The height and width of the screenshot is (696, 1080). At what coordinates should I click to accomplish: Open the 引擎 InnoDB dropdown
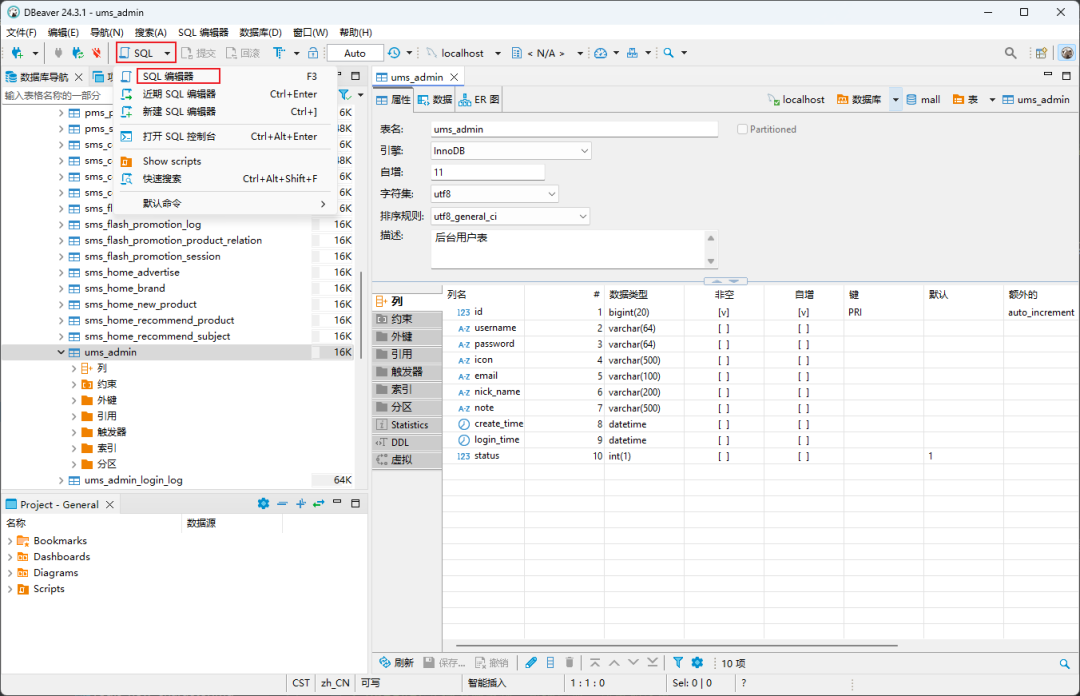510,150
